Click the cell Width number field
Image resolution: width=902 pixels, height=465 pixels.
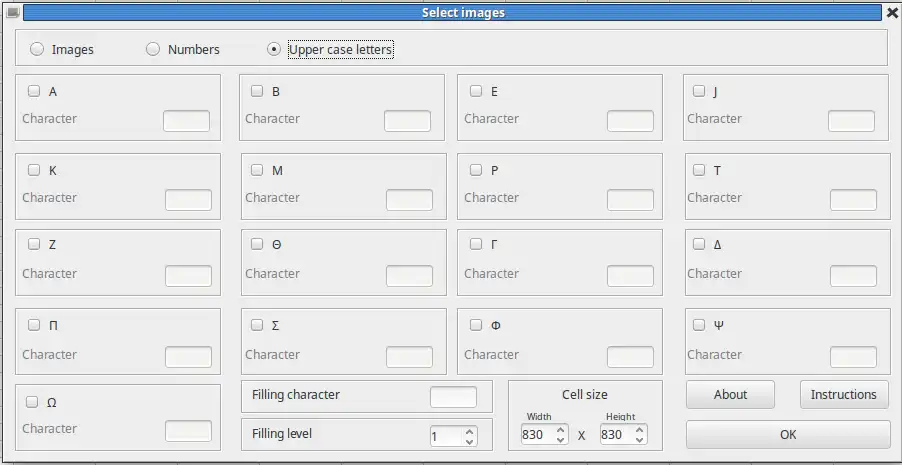533,435
